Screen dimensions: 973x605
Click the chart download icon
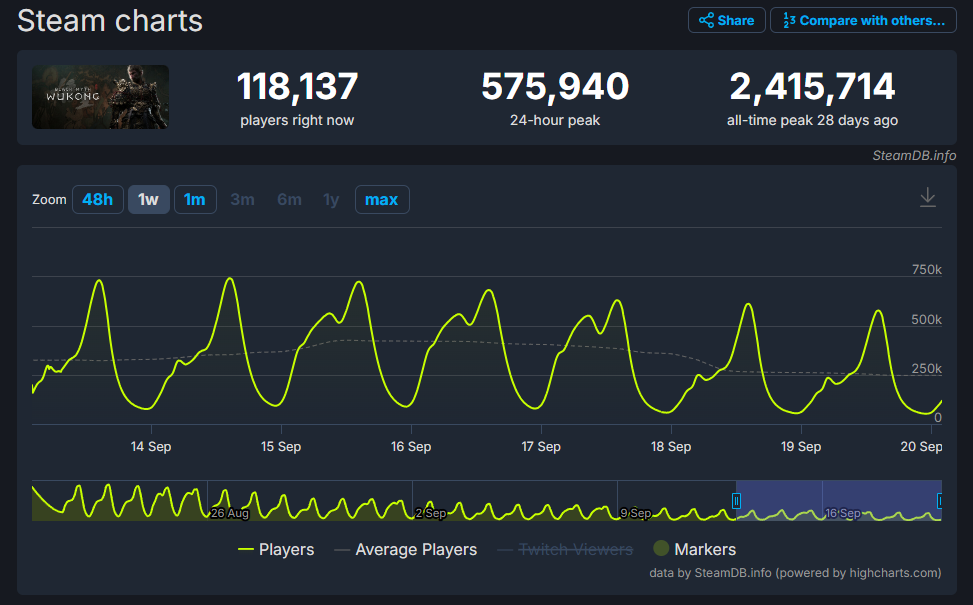[x=927, y=198]
